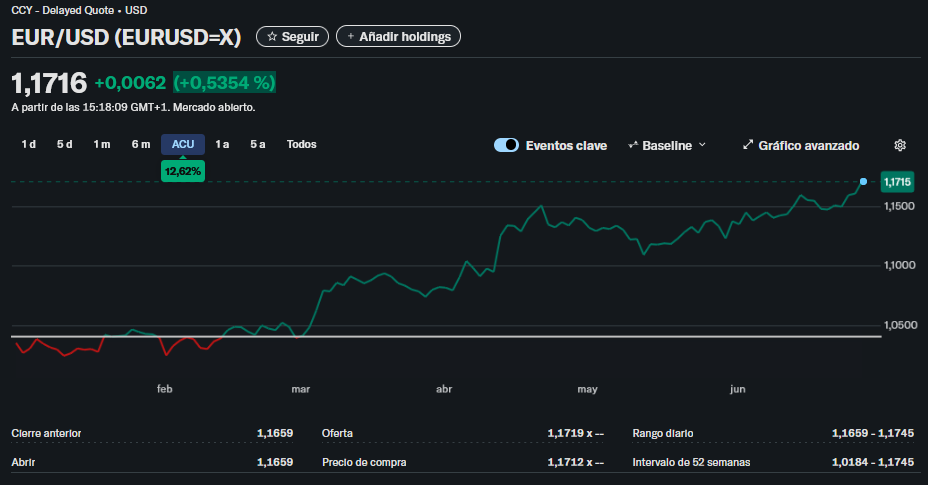928x485 pixels.
Task: Click the 12,62% performance badge
Action: pos(183,171)
